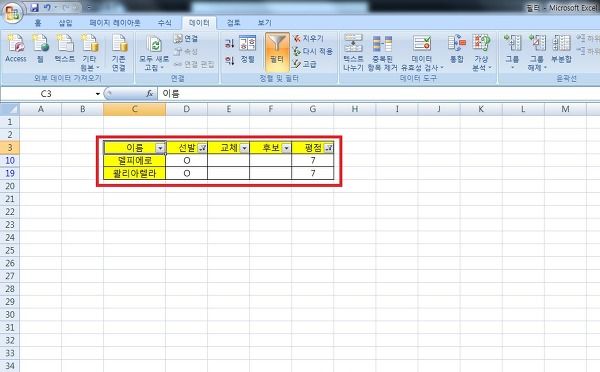Select the 선발 O mark in row 19
Image resolution: width=600 pixels, height=372 pixels.
(x=187, y=173)
